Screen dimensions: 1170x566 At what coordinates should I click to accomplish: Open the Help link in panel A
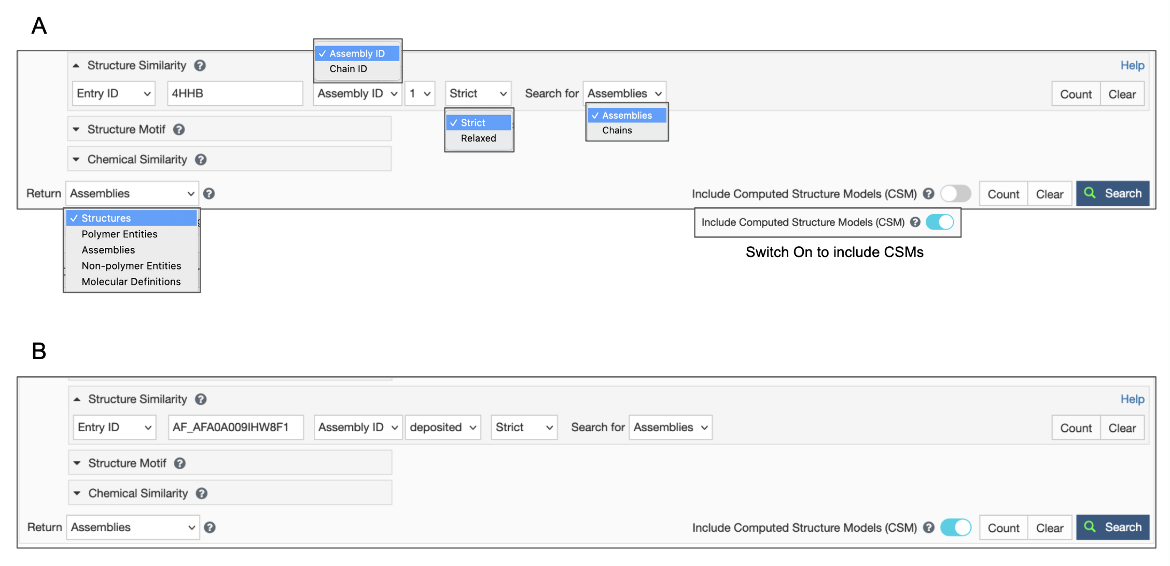[1132, 66]
